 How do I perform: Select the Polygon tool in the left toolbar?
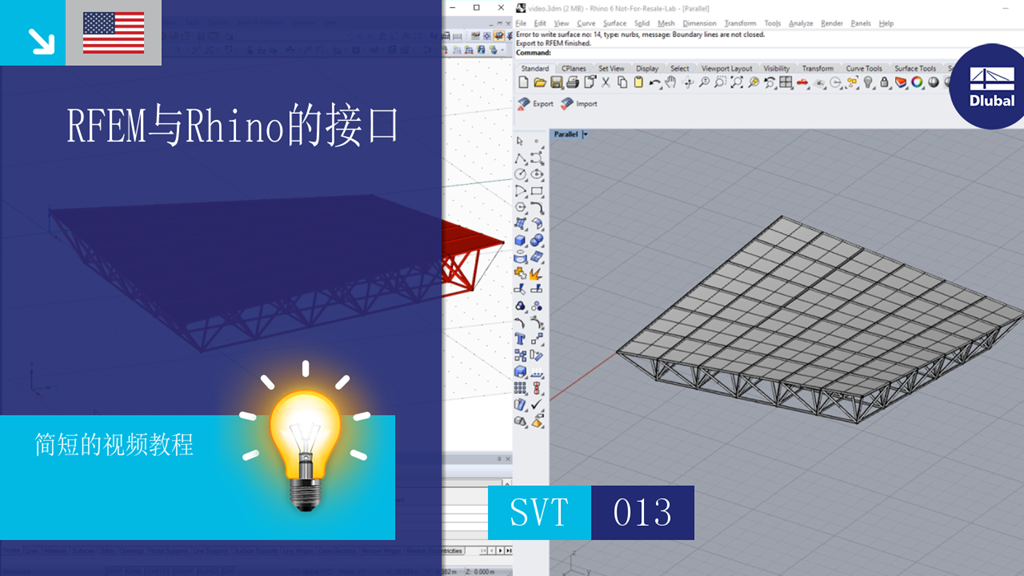pos(520,208)
